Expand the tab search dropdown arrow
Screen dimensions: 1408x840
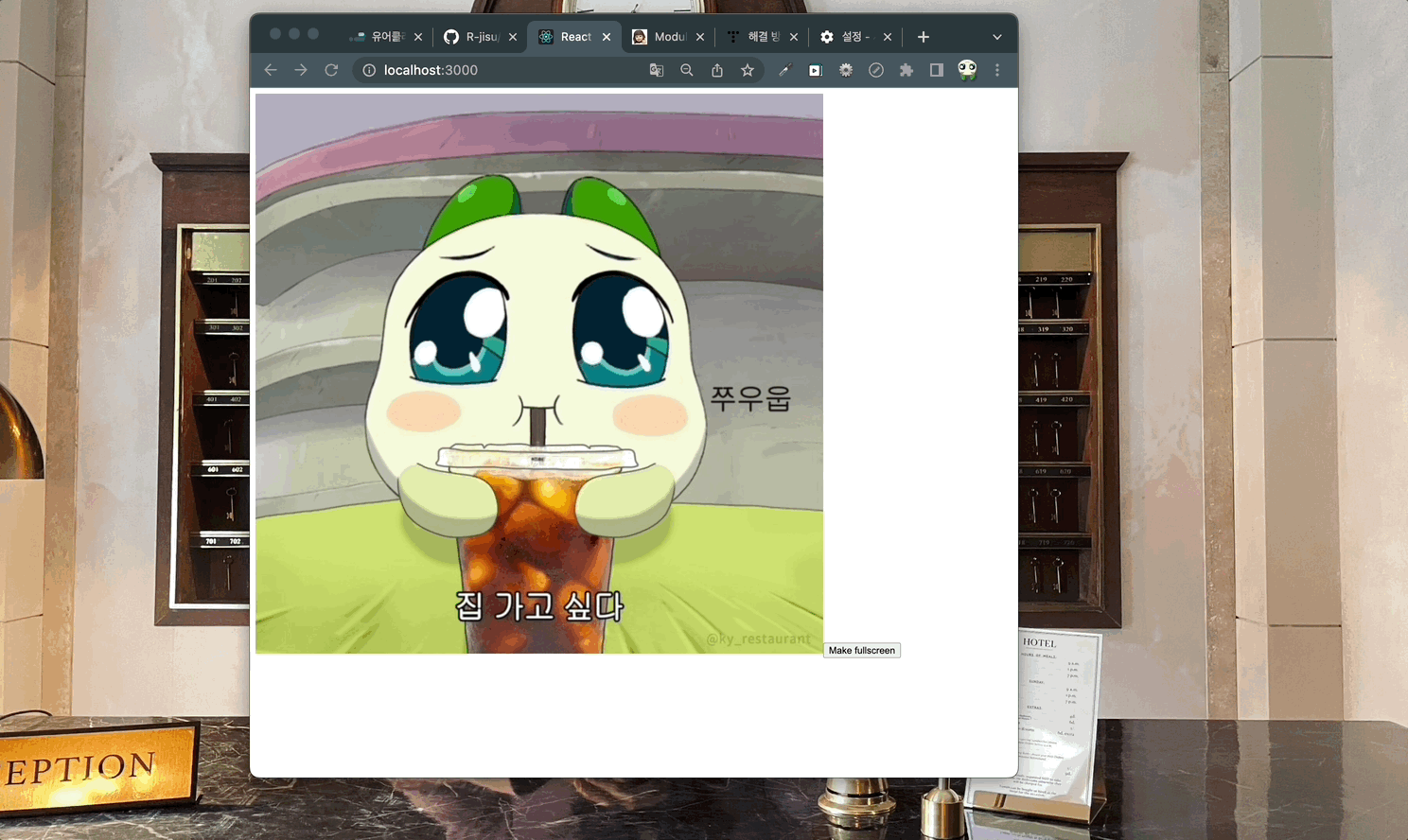point(997,37)
